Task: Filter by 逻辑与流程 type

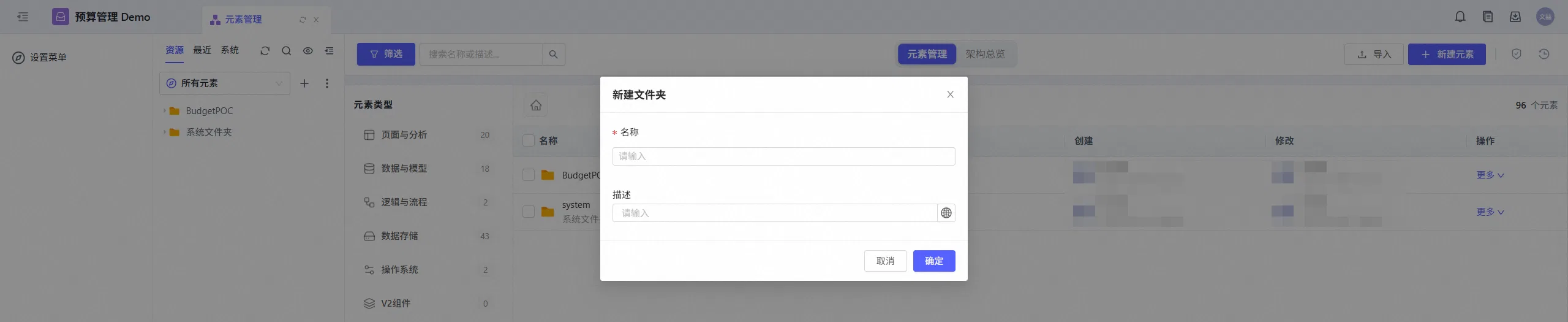Action: point(427,202)
